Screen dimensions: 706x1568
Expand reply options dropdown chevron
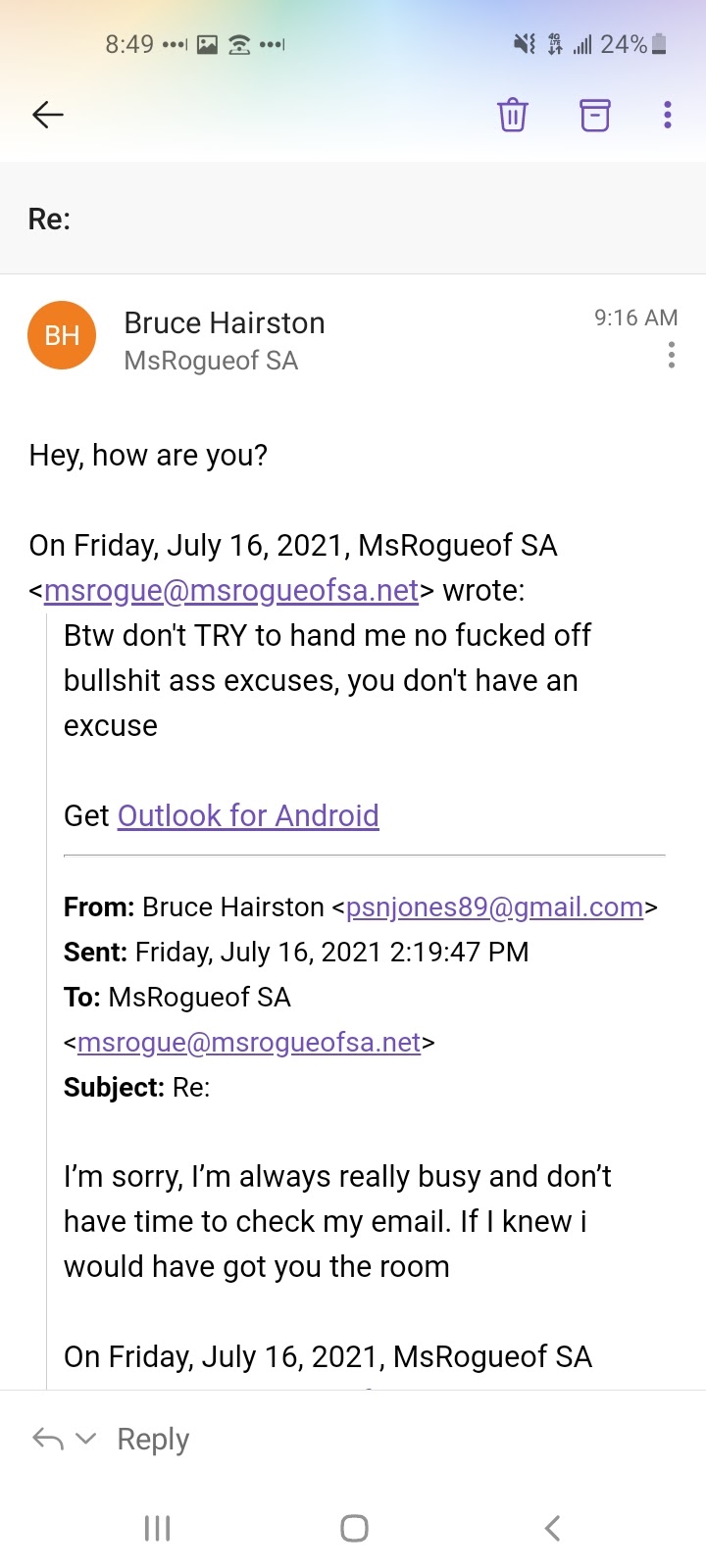click(x=86, y=1439)
